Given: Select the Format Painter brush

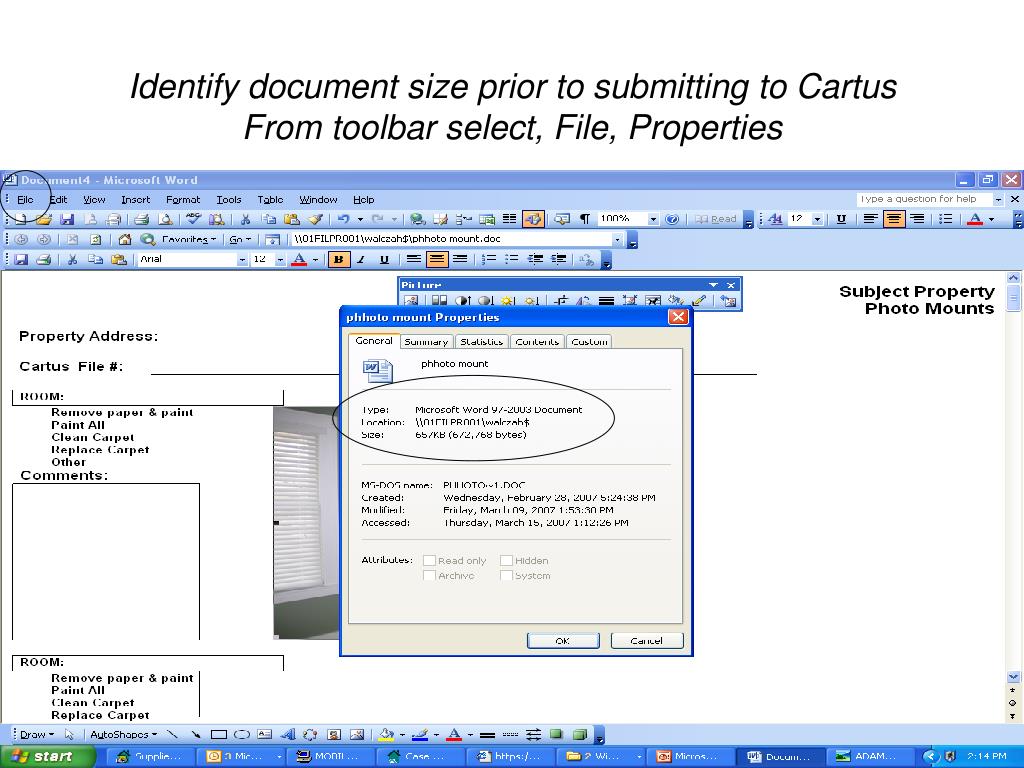Looking at the screenshot, I should [x=316, y=219].
